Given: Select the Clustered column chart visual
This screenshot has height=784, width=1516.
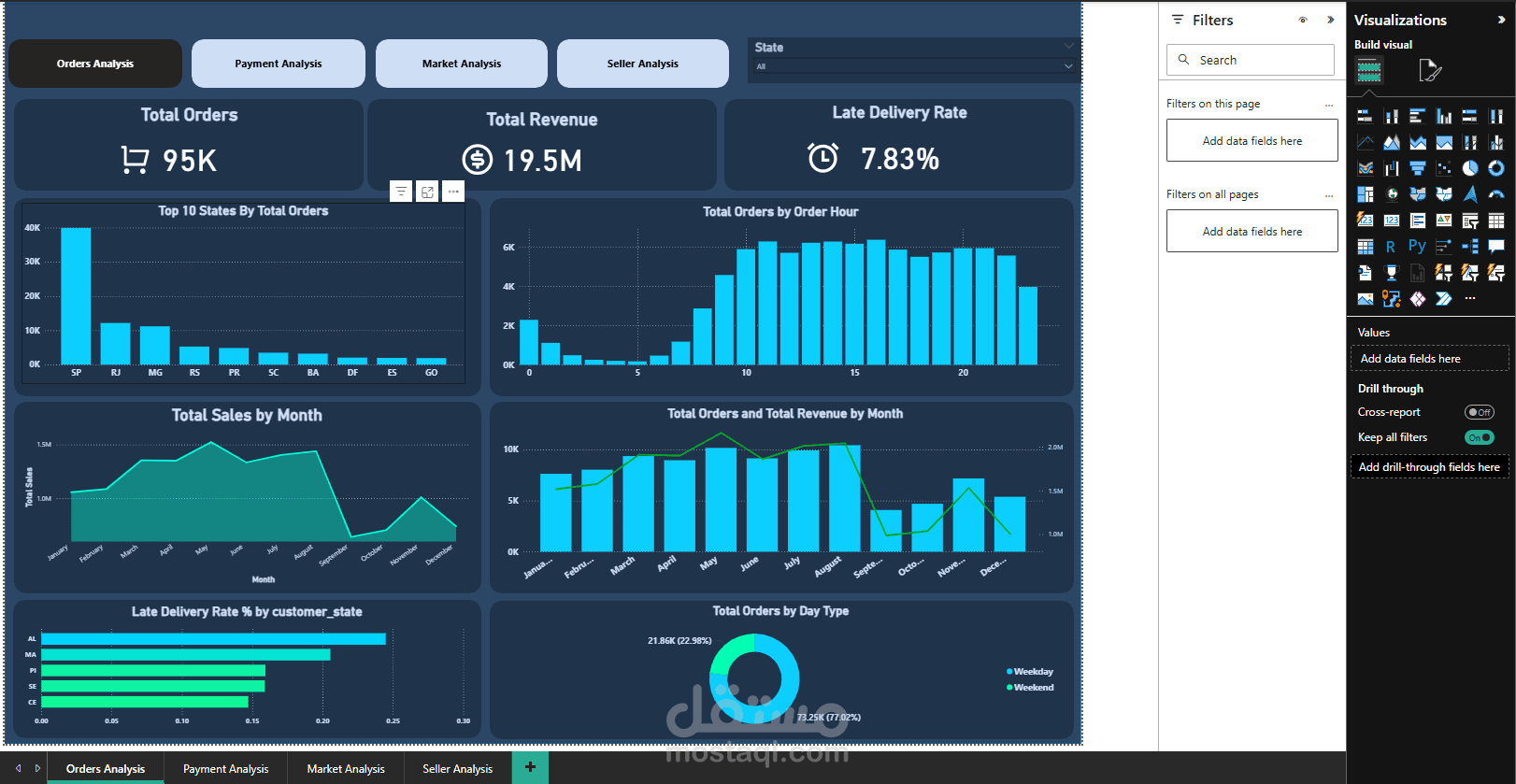Looking at the screenshot, I should pyautogui.click(x=1444, y=116).
